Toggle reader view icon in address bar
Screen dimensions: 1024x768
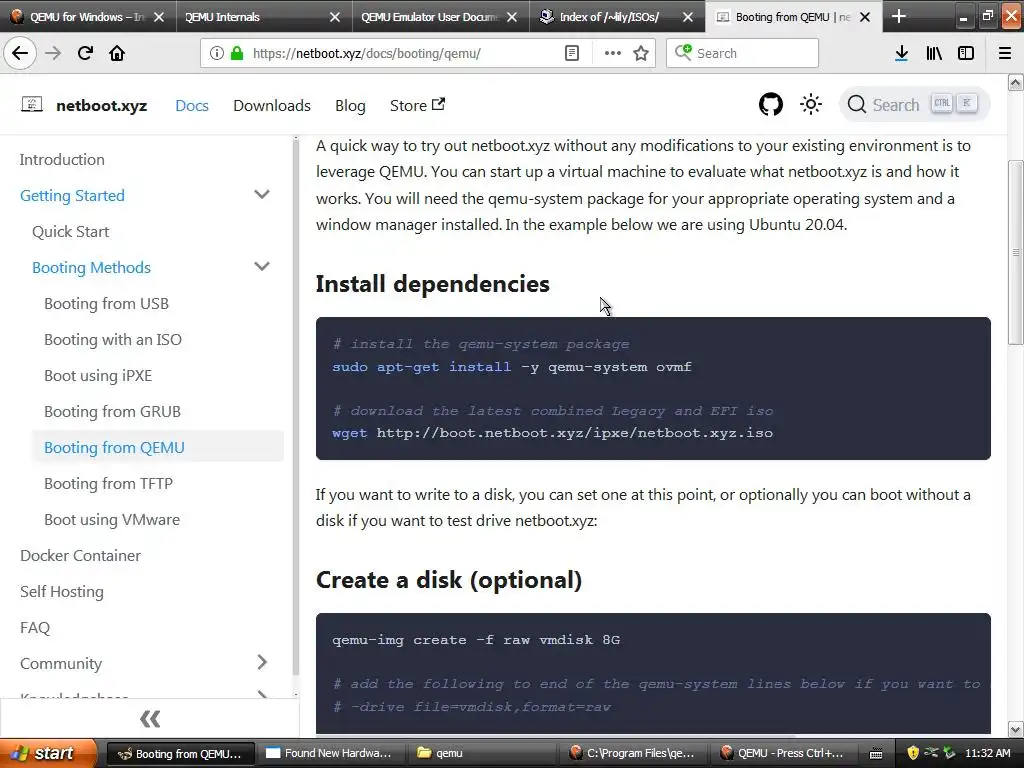pyautogui.click(x=571, y=53)
